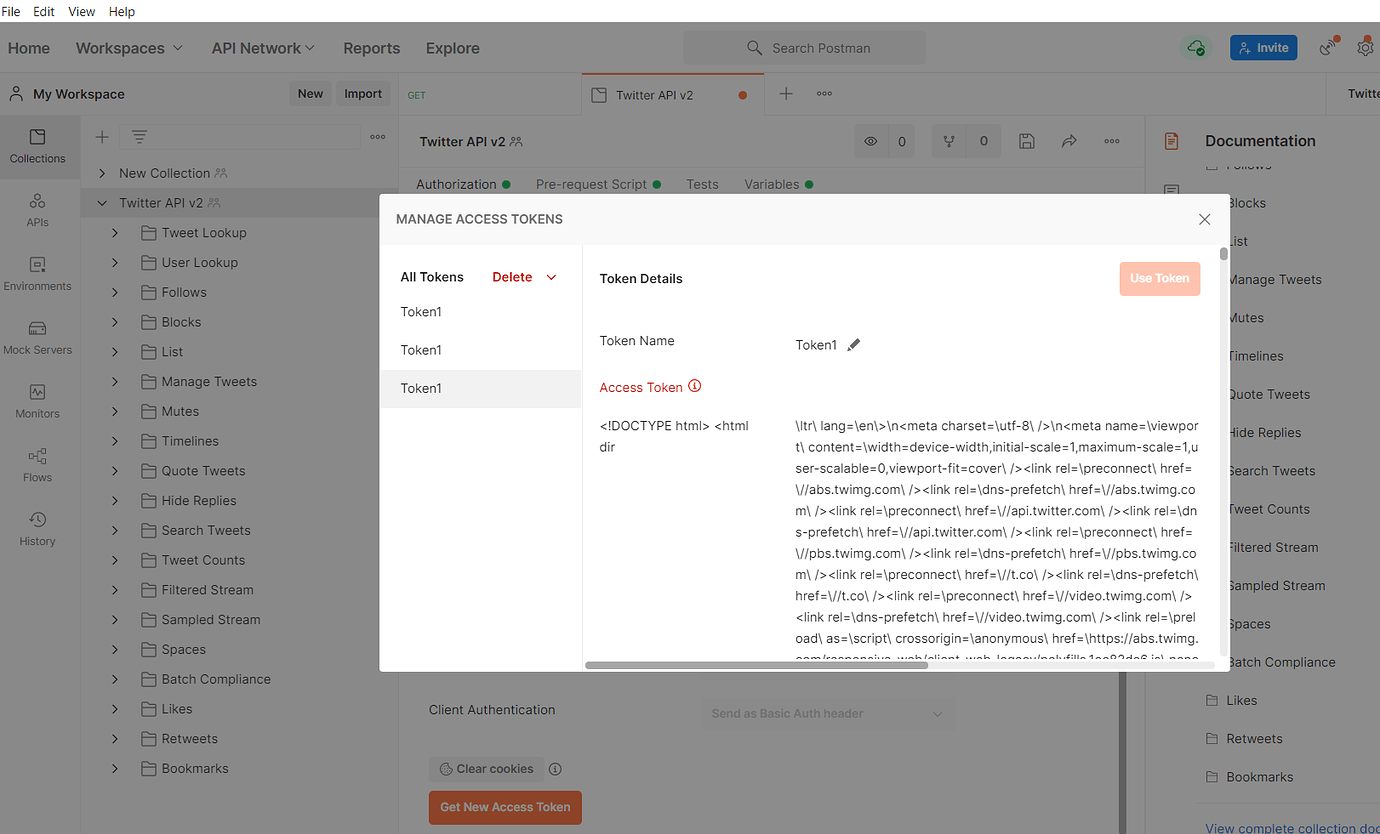Open Postman settings gear
This screenshot has width=1380, height=834.
point(1365,47)
